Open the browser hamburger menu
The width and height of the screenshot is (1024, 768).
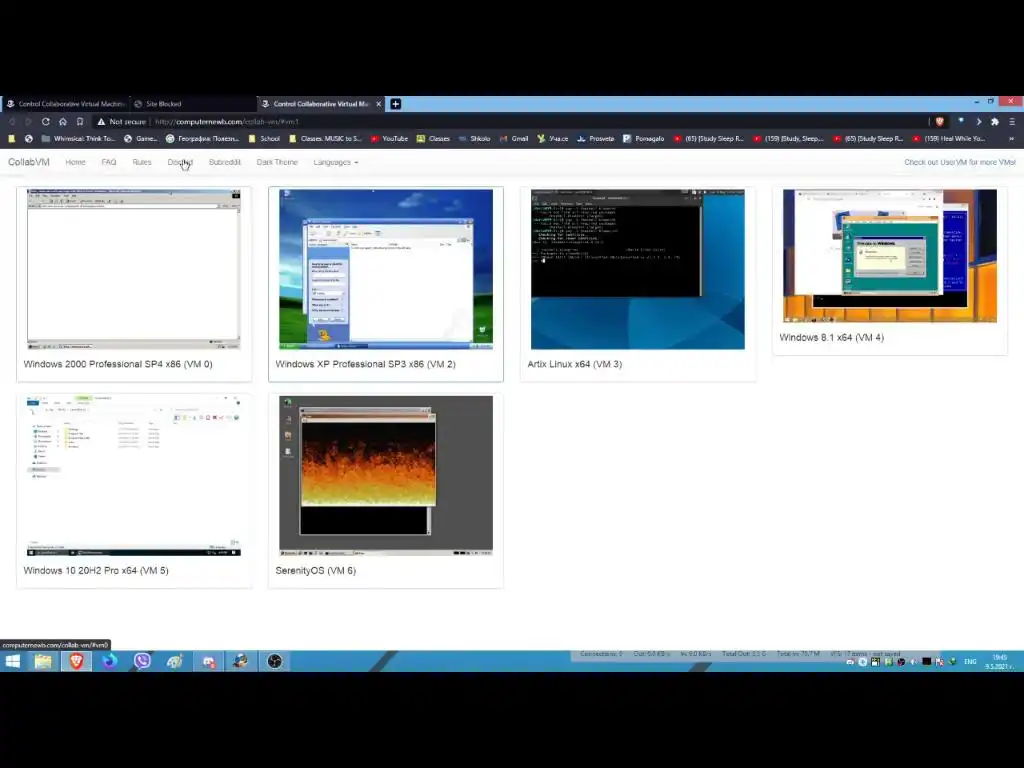(x=1012, y=121)
